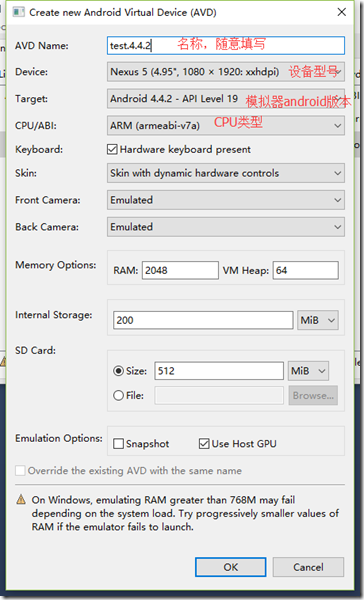Image resolution: width=364 pixels, height=600 pixels.
Task: Click the Cancel button
Action: pyautogui.click(x=308, y=567)
